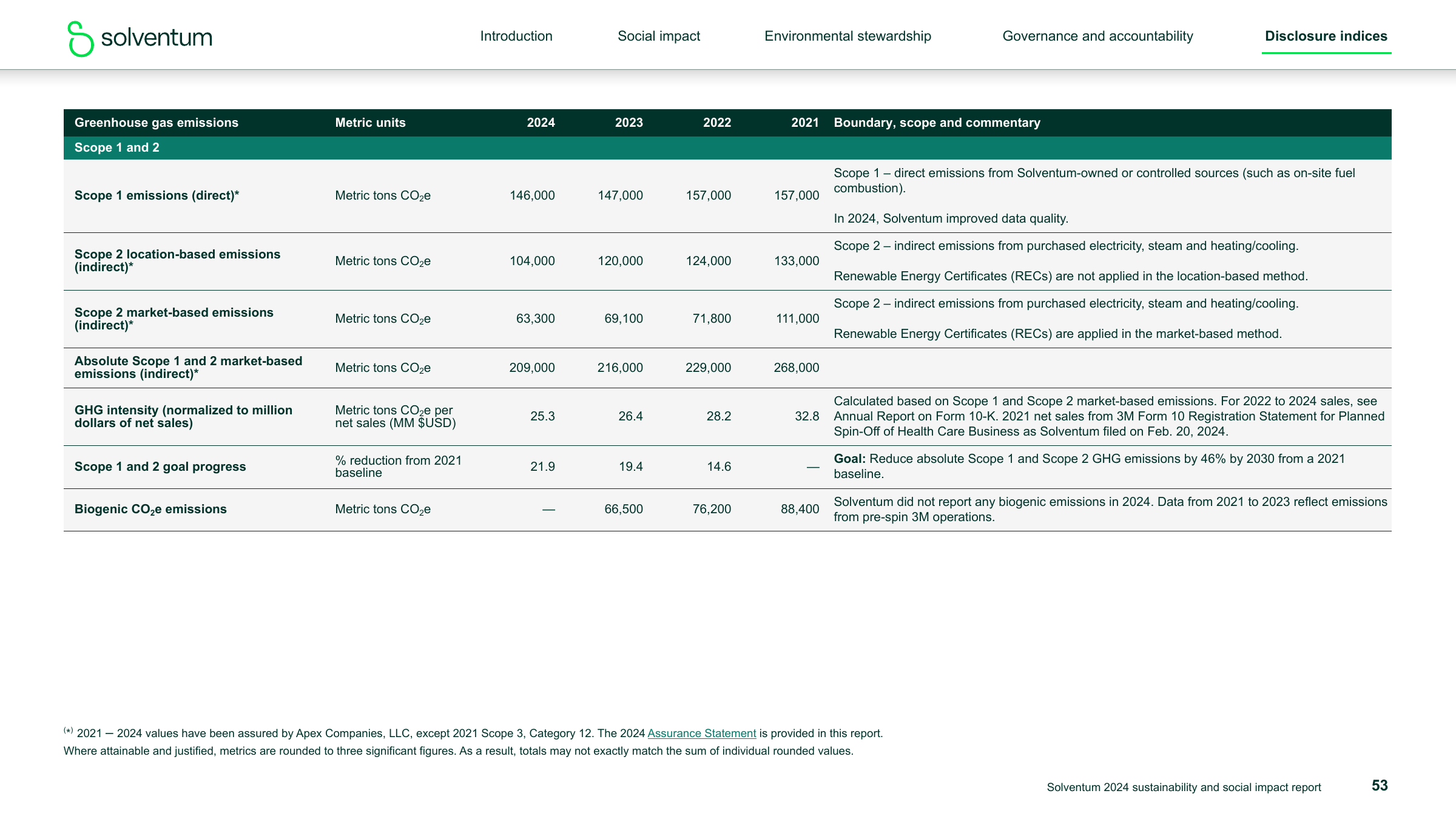Click GHG intensity 2021 value 32.8
This screenshot has height=819, width=1456.
coord(807,416)
